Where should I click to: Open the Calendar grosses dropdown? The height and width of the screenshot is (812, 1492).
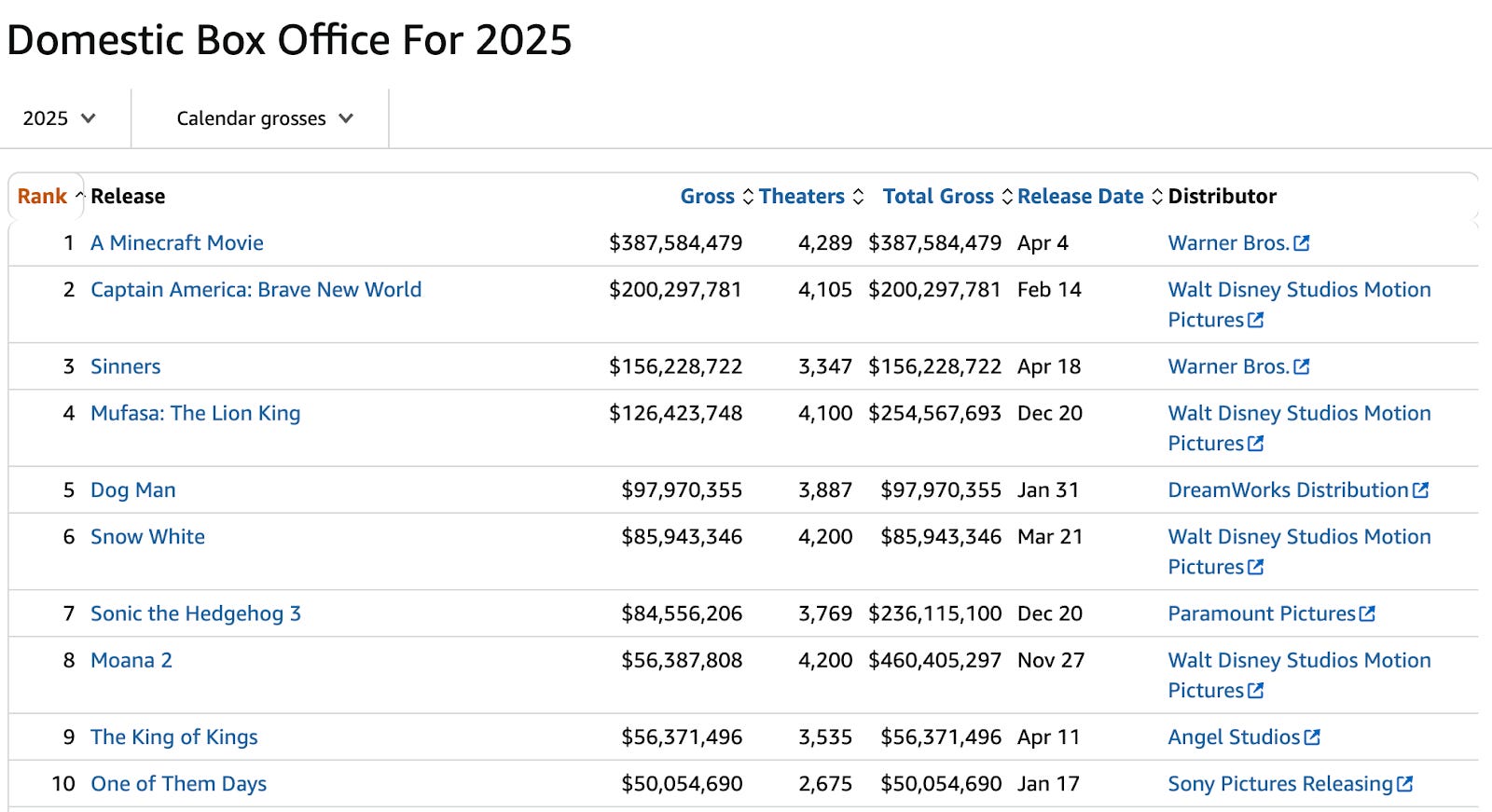tap(265, 118)
